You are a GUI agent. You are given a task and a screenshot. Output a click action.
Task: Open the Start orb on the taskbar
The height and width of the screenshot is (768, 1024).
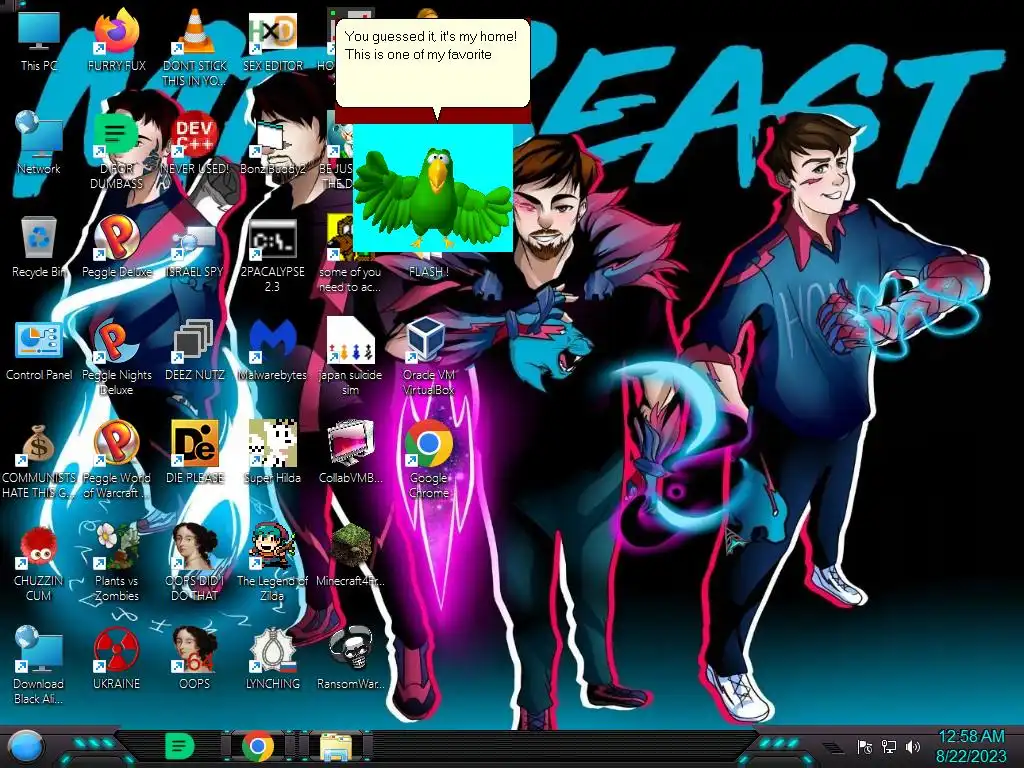[26, 746]
